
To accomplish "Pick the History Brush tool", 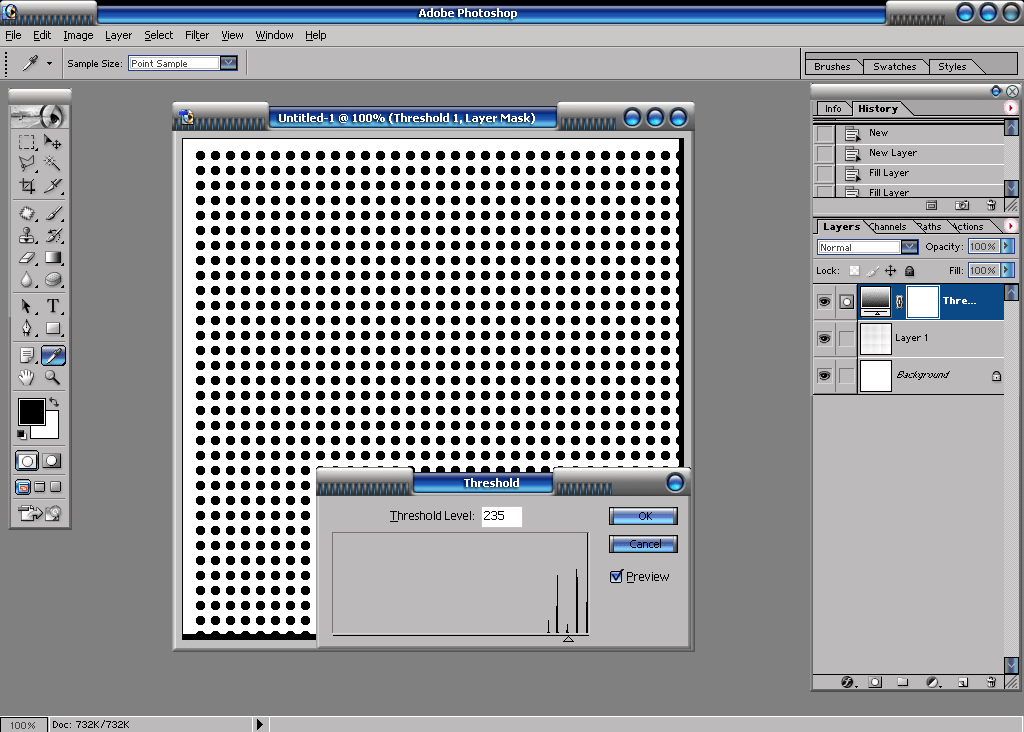I will [x=52, y=236].
